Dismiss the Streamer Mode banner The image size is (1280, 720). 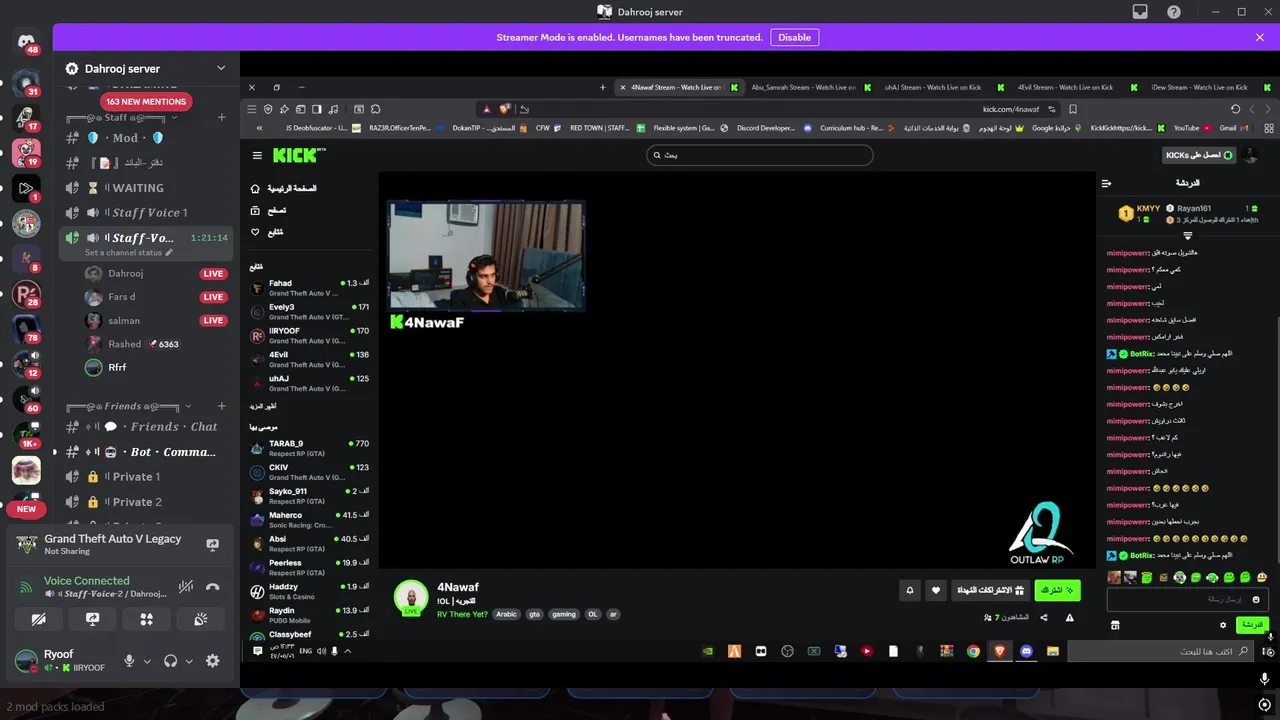pos(1260,37)
